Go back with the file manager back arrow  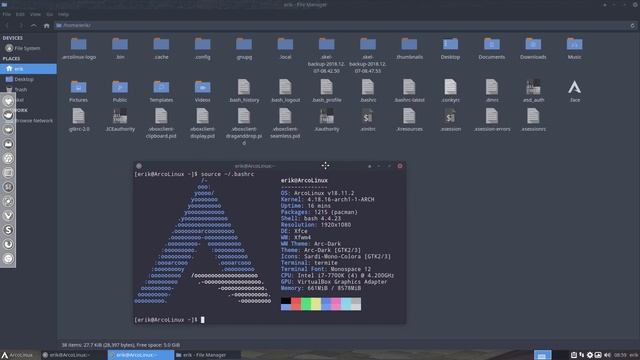pos(7,25)
